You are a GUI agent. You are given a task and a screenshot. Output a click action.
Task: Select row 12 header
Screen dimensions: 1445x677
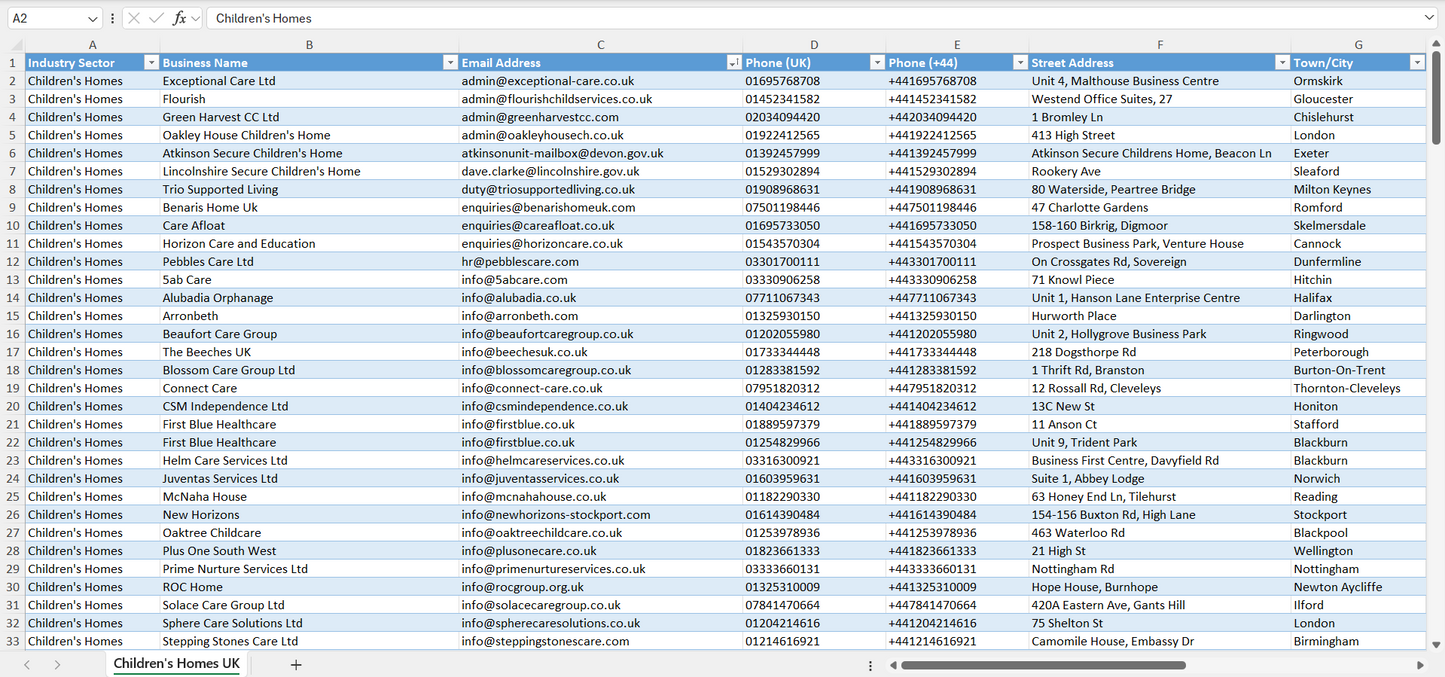pos(13,261)
